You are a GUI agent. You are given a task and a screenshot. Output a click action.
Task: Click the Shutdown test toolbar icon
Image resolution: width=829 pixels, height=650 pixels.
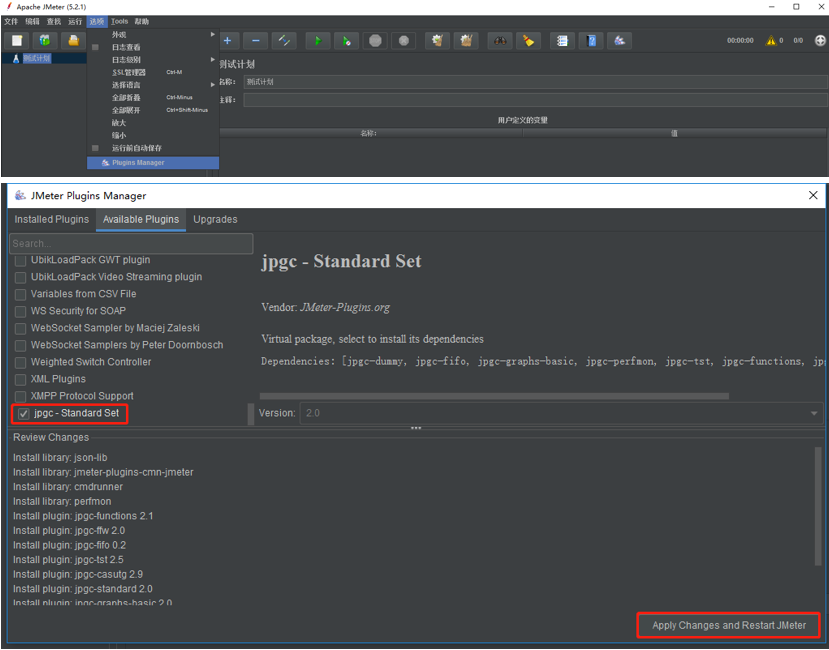404,41
